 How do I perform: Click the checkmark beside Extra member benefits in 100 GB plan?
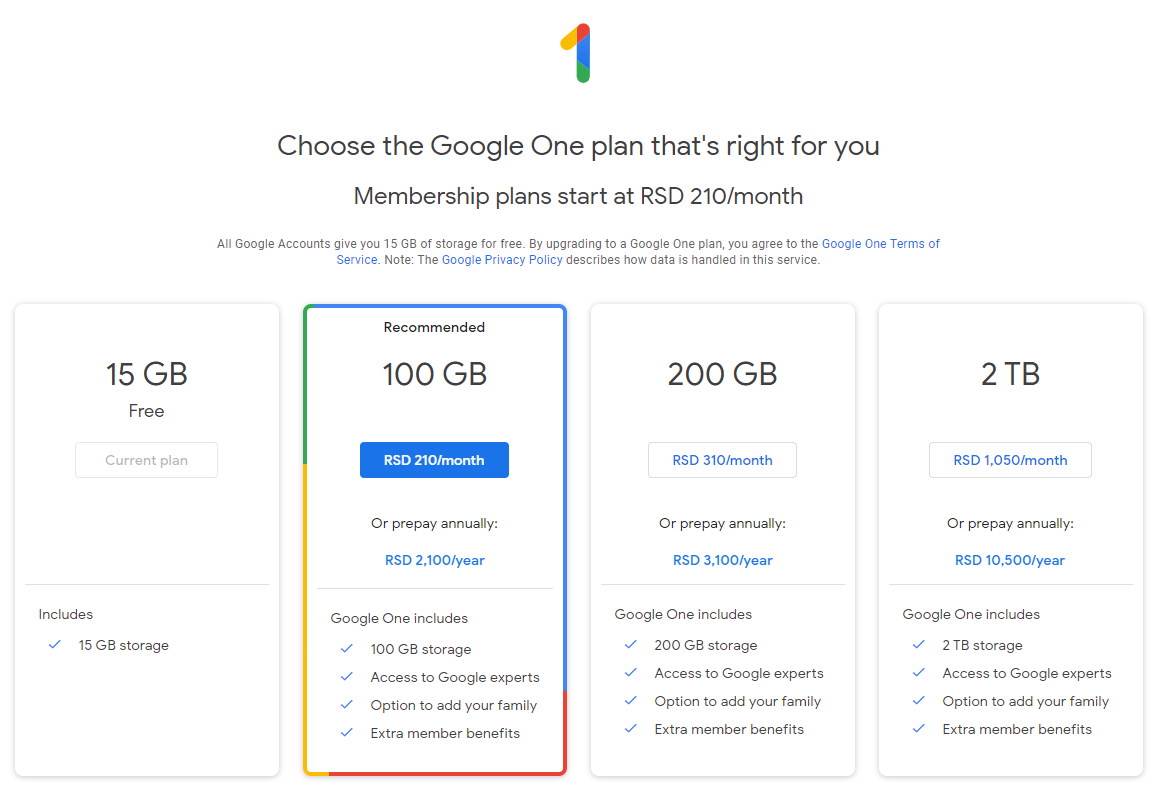click(347, 733)
